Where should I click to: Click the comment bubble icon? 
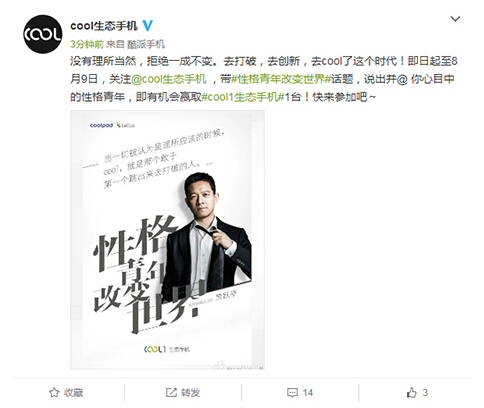click(x=292, y=392)
